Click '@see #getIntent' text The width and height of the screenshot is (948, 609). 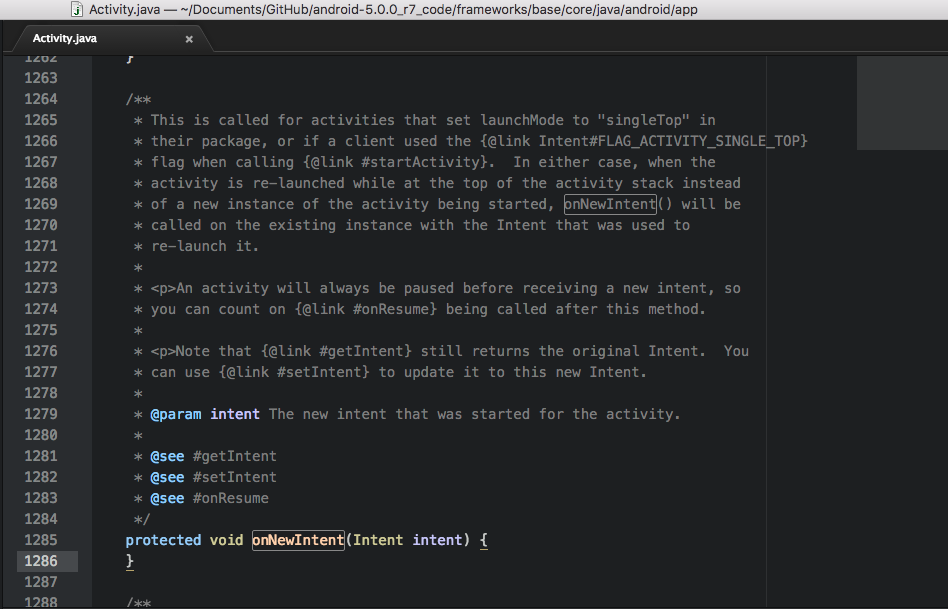213,457
